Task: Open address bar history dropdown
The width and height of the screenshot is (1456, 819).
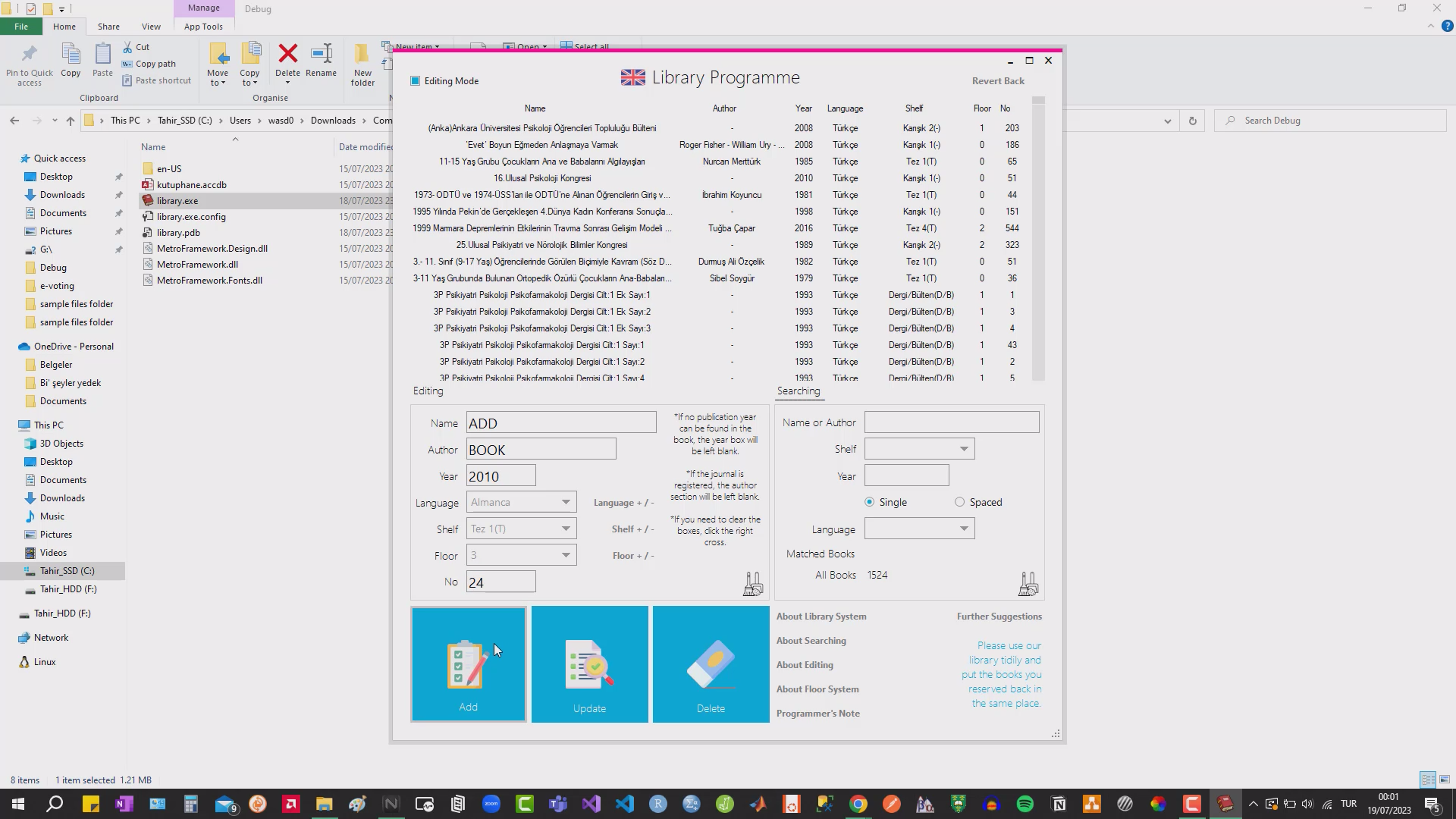Action: (x=1167, y=121)
